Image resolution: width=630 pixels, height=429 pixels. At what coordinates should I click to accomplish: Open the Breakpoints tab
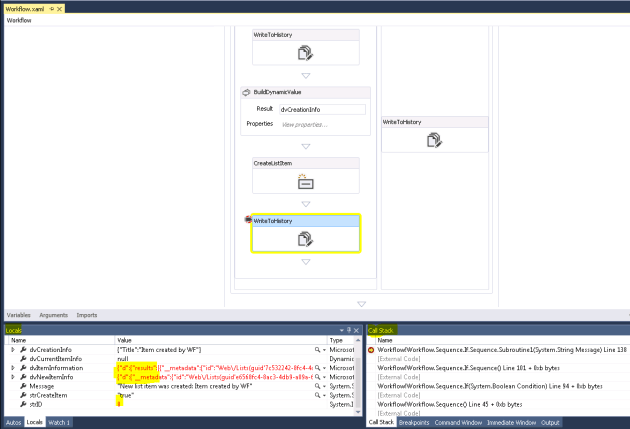pyautogui.click(x=414, y=422)
